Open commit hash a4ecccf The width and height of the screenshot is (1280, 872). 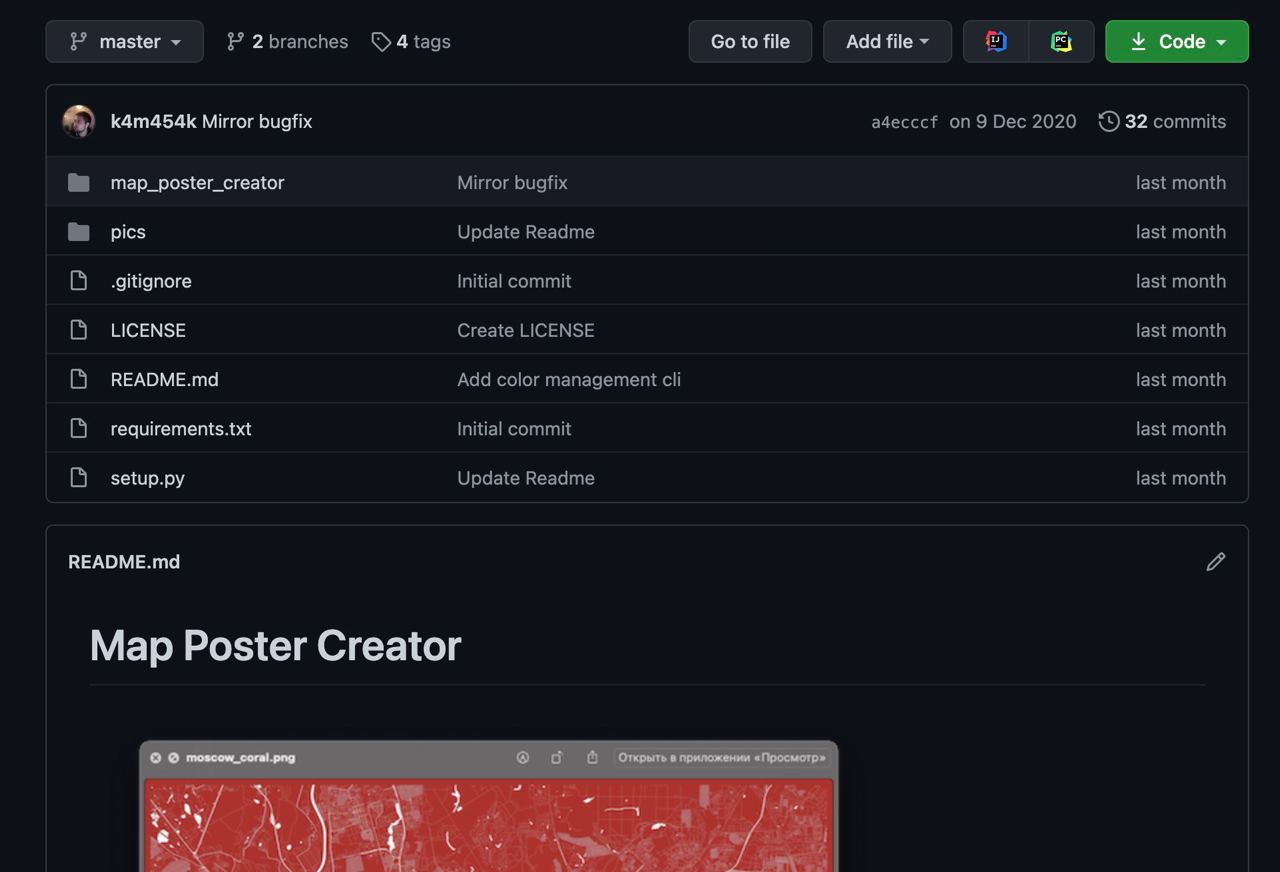pos(905,122)
